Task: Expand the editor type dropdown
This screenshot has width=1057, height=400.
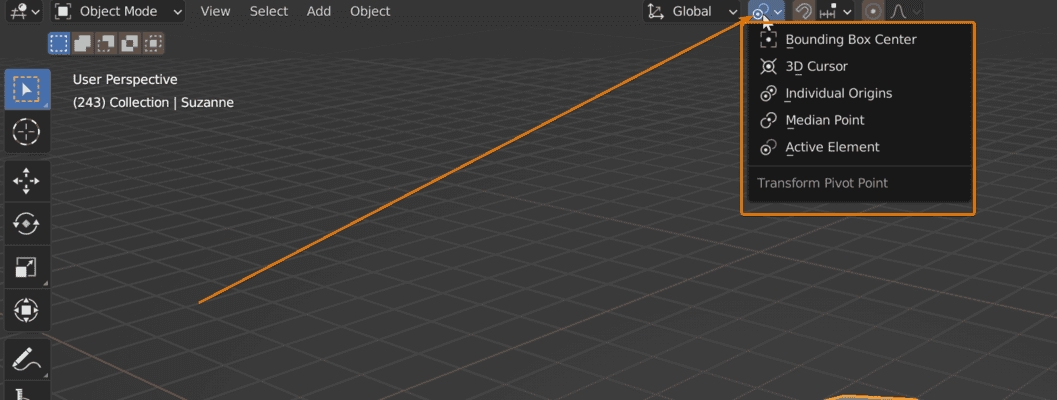Action: click(24, 12)
